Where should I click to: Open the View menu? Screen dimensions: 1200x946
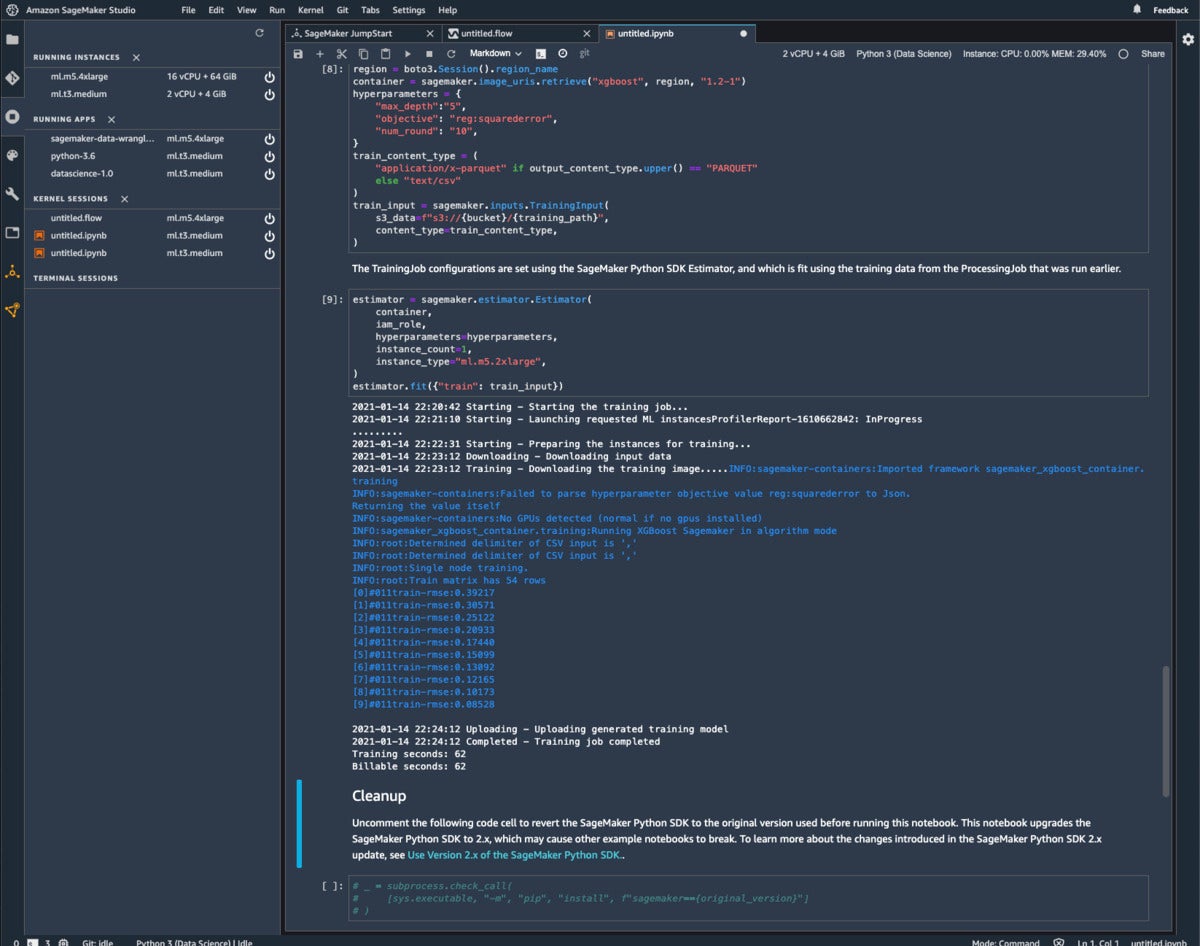246,10
